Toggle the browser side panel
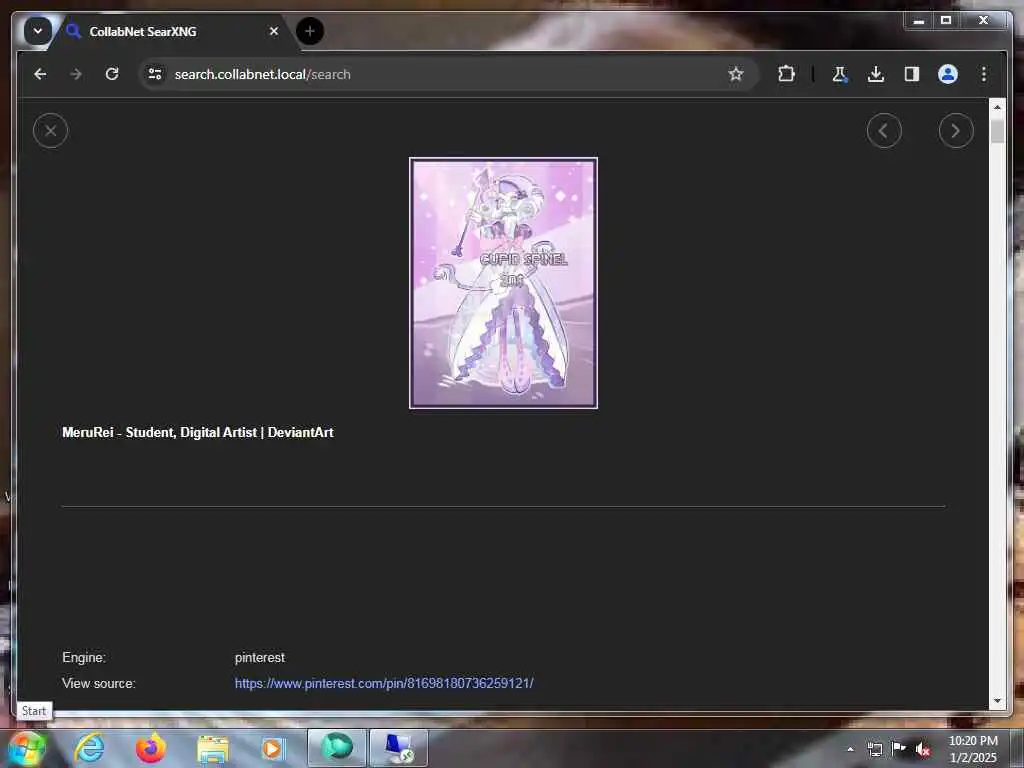 (x=912, y=74)
